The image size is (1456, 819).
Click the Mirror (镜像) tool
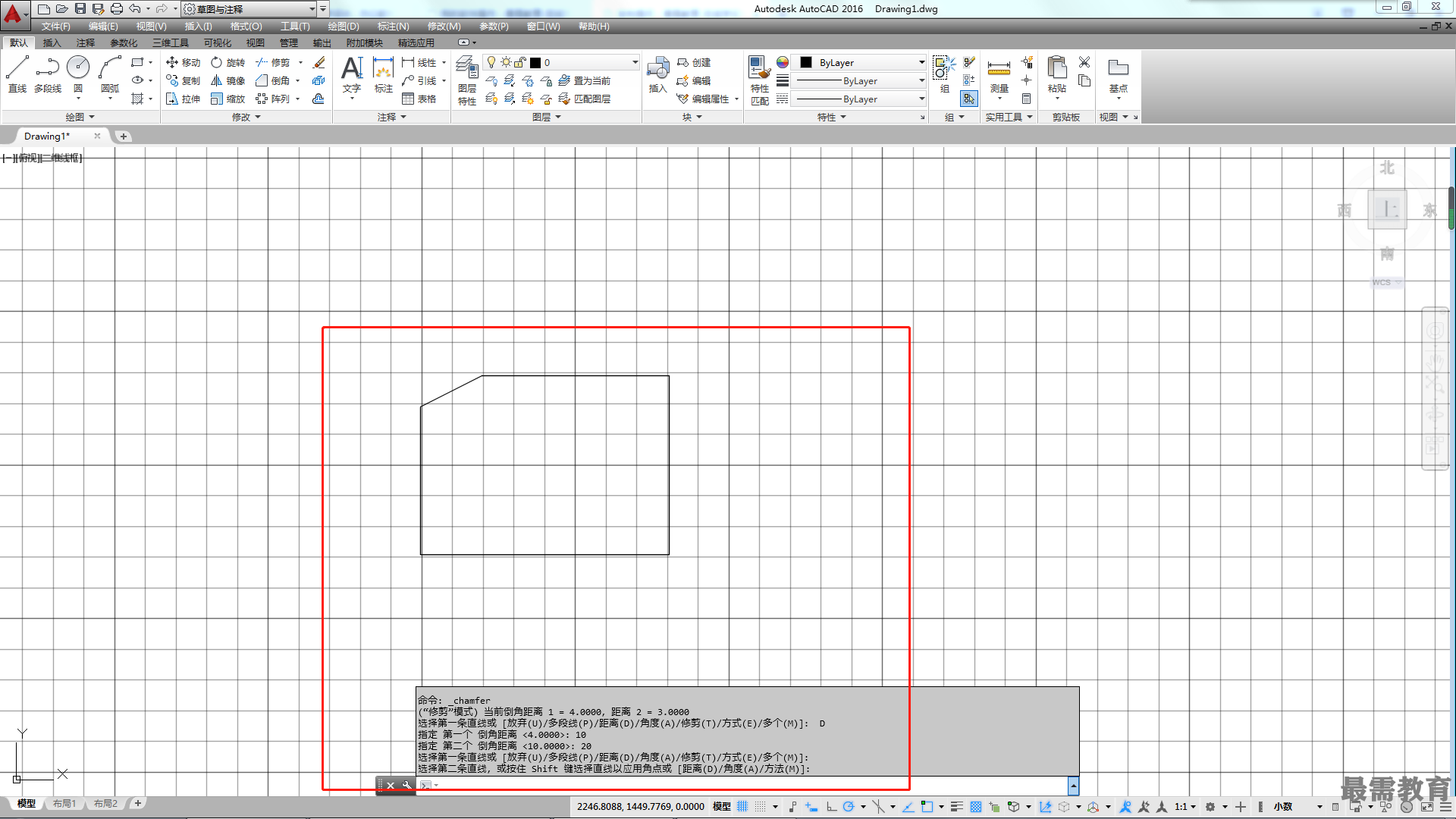point(227,80)
